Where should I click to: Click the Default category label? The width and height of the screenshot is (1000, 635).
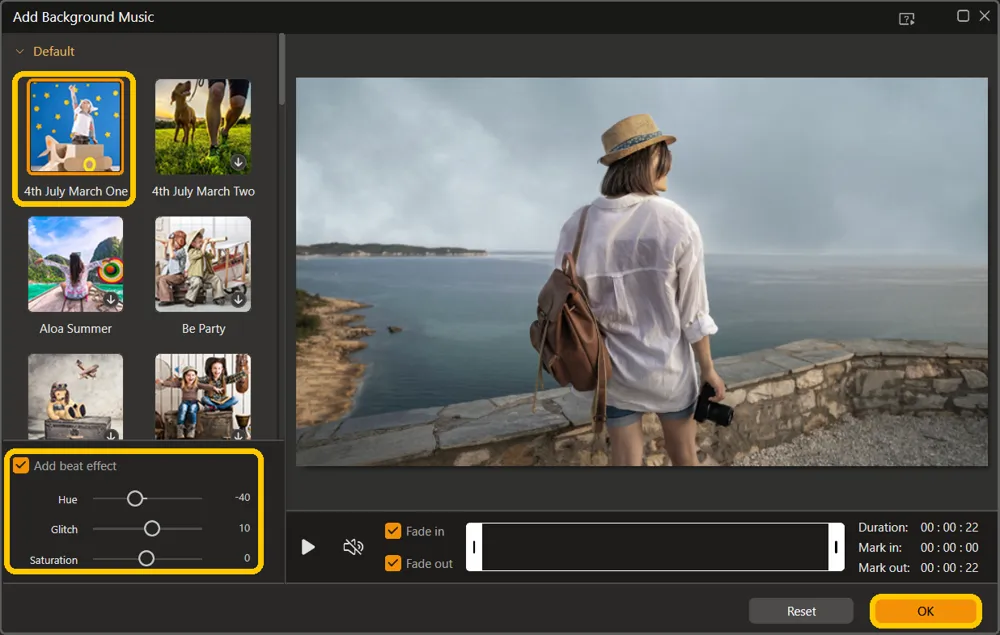[54, 51]
